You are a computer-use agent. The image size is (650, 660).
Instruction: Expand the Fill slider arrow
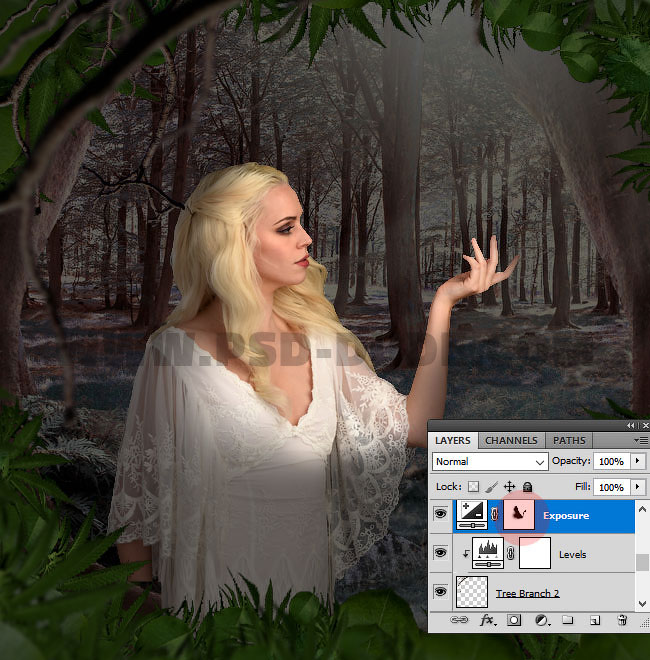click(638, 487)
